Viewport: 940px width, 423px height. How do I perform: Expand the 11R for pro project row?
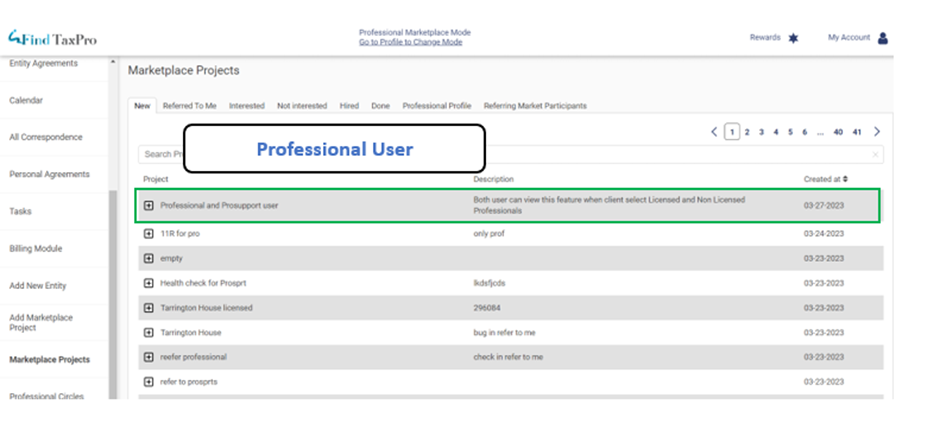[149, 233]
